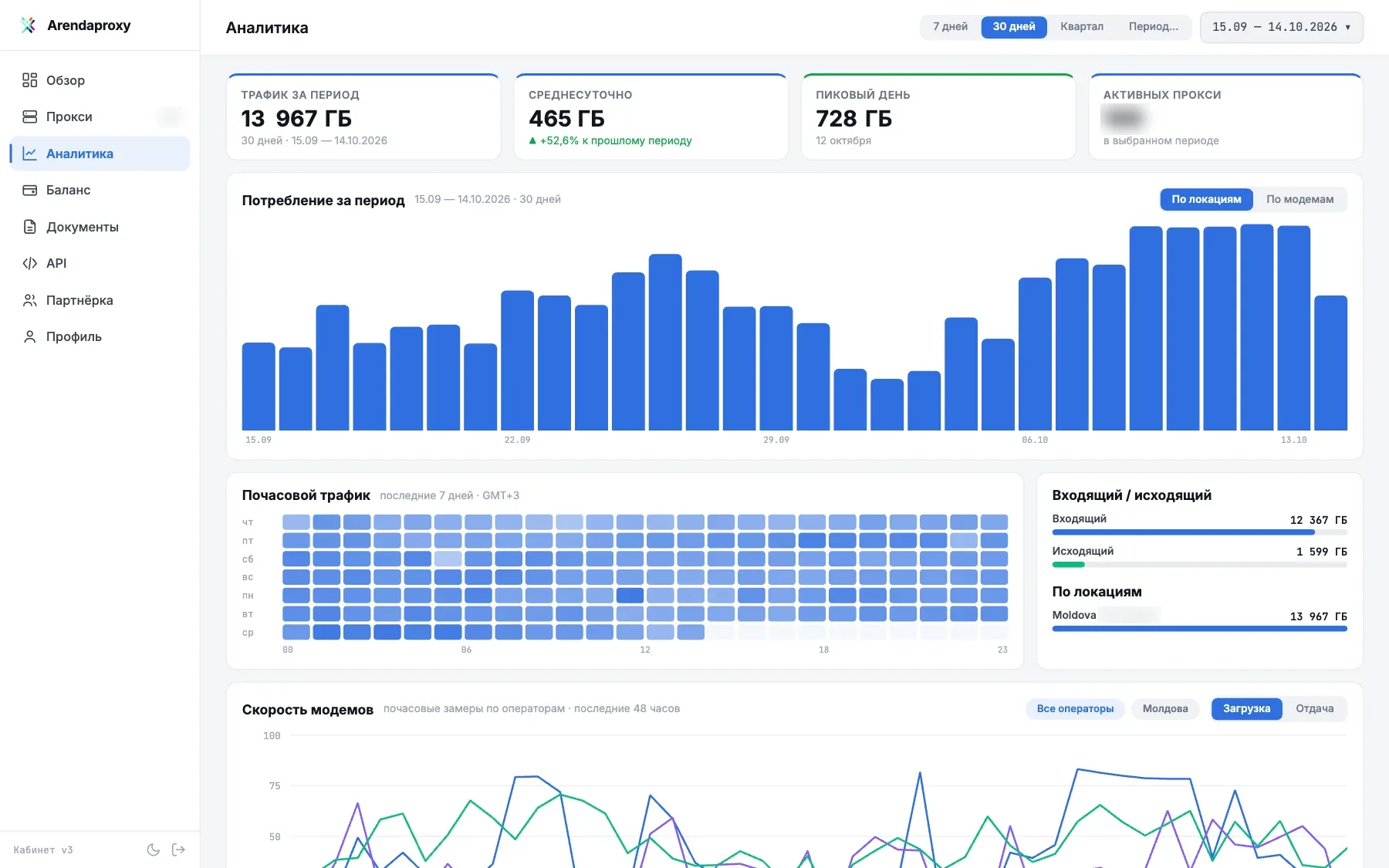Image resolution: width=1389 pixels, height=868 pixels.
Task: Select Загрузка speed mode
Action: (1246, 709)
